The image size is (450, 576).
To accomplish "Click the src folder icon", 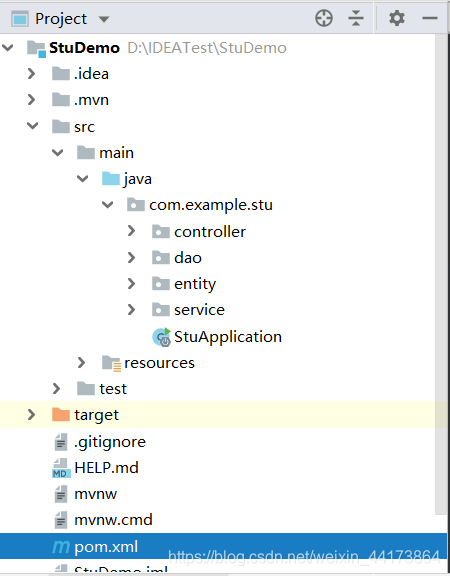I will coord(61,126).
